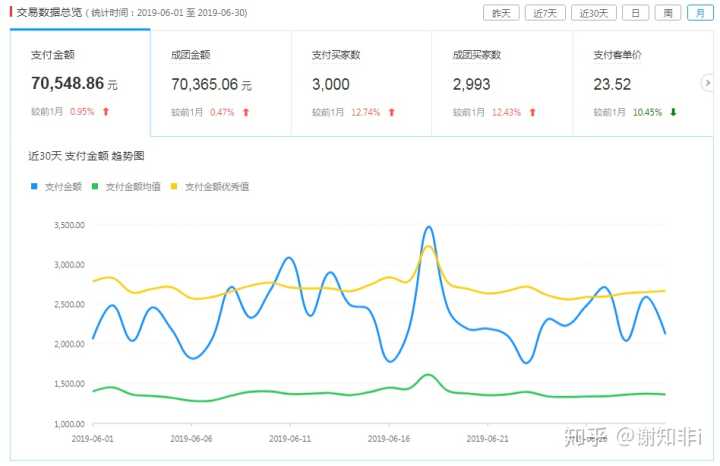720x466 pixels.
Task: Click red up arrow under 成团买家数
Action: coord(533,112)
